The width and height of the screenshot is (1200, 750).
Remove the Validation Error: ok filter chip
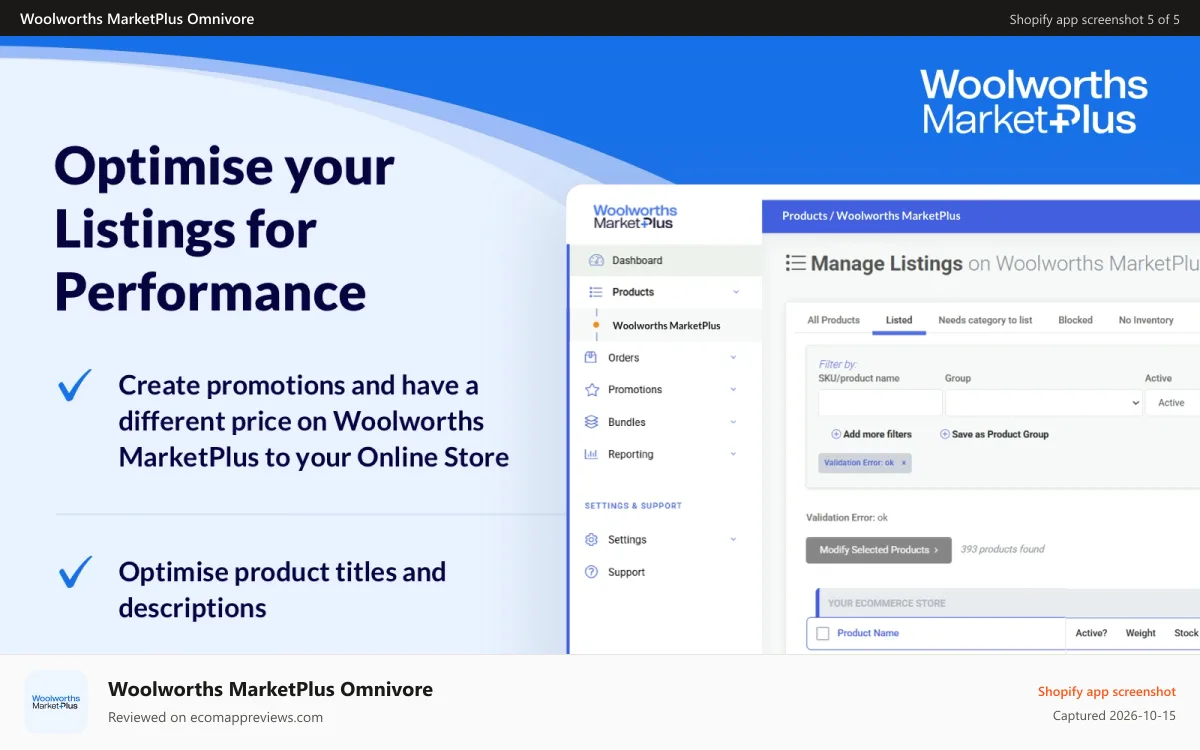[904, 463]
